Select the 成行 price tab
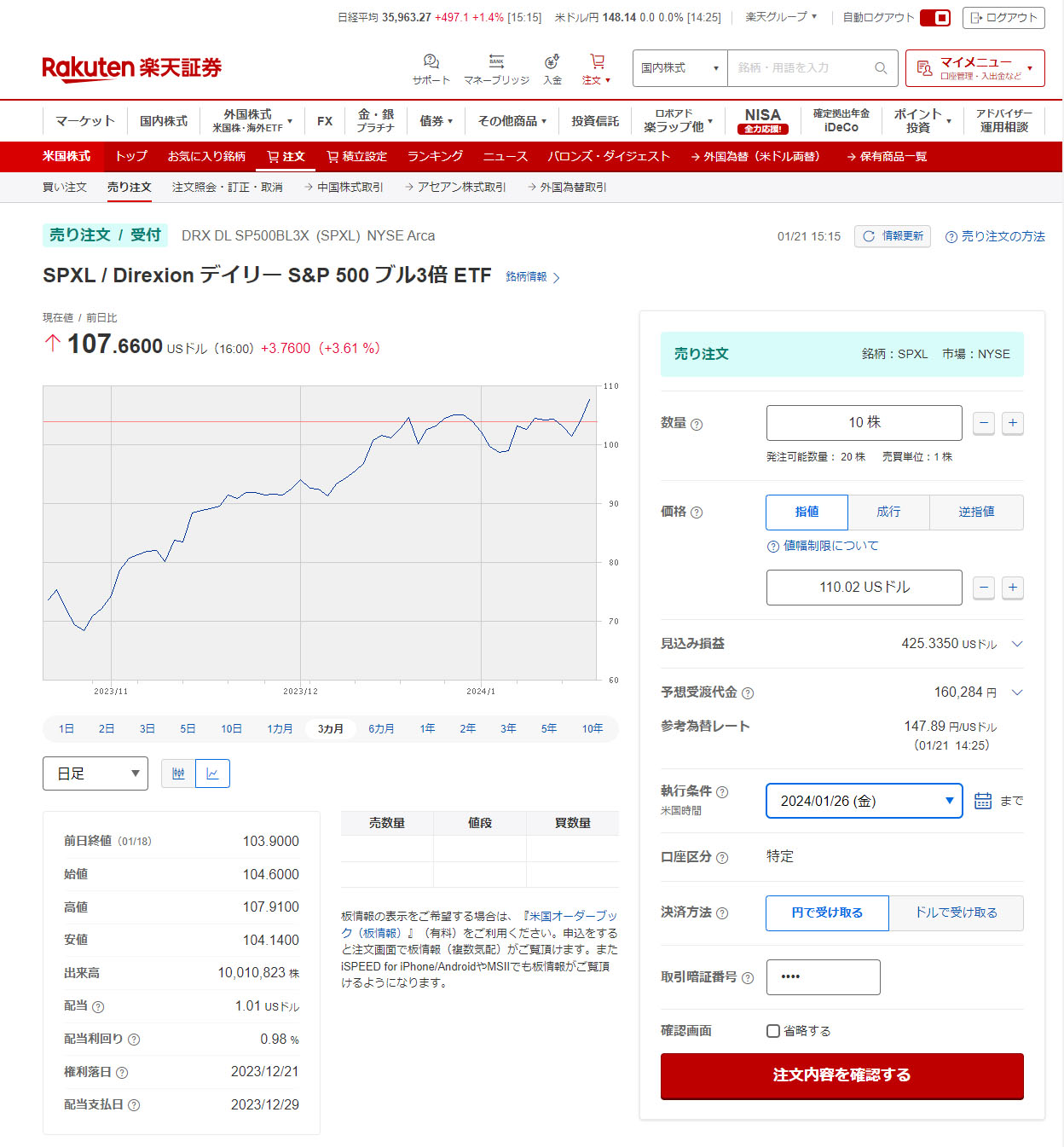1064x1147 pixels. tap(888, 512)
